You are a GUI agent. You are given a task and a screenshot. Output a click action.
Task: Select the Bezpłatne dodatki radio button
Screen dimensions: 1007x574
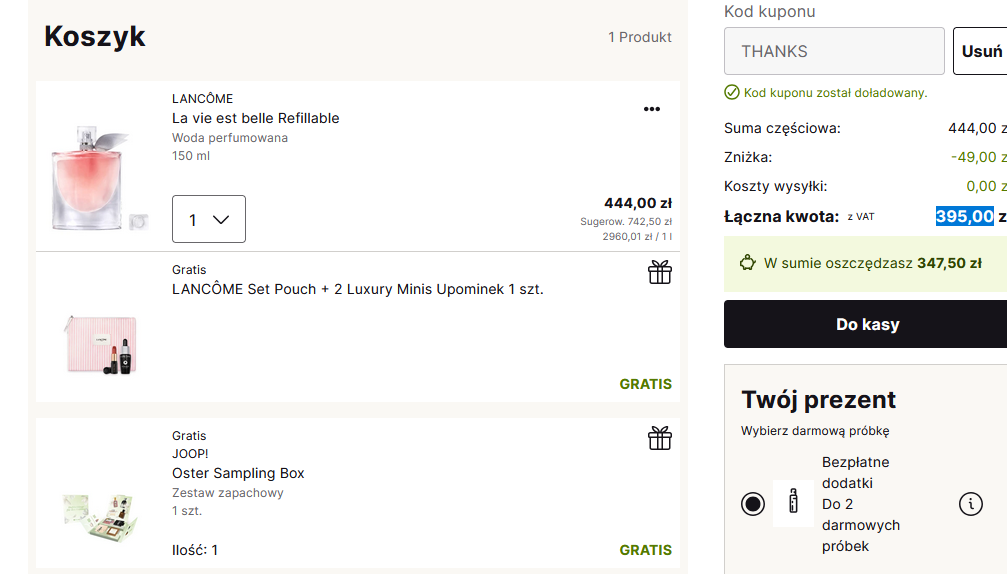click(753, 504)
